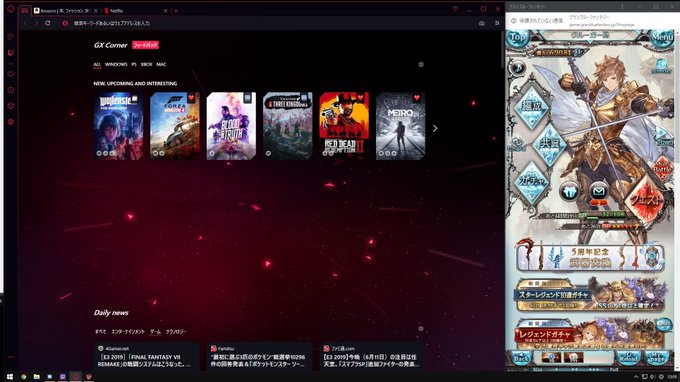680x382 pixels.
Task: Close the Netflix tab
Action: [165, 10]
